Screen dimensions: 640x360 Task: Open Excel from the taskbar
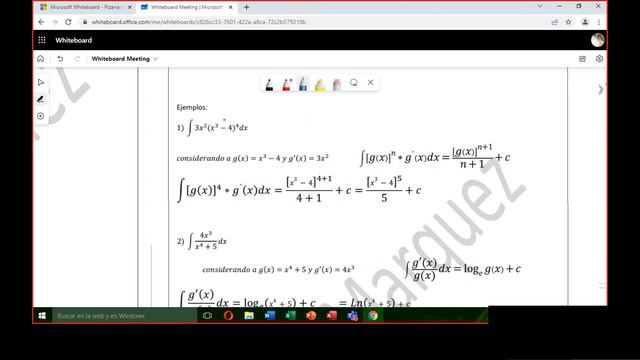290,316
